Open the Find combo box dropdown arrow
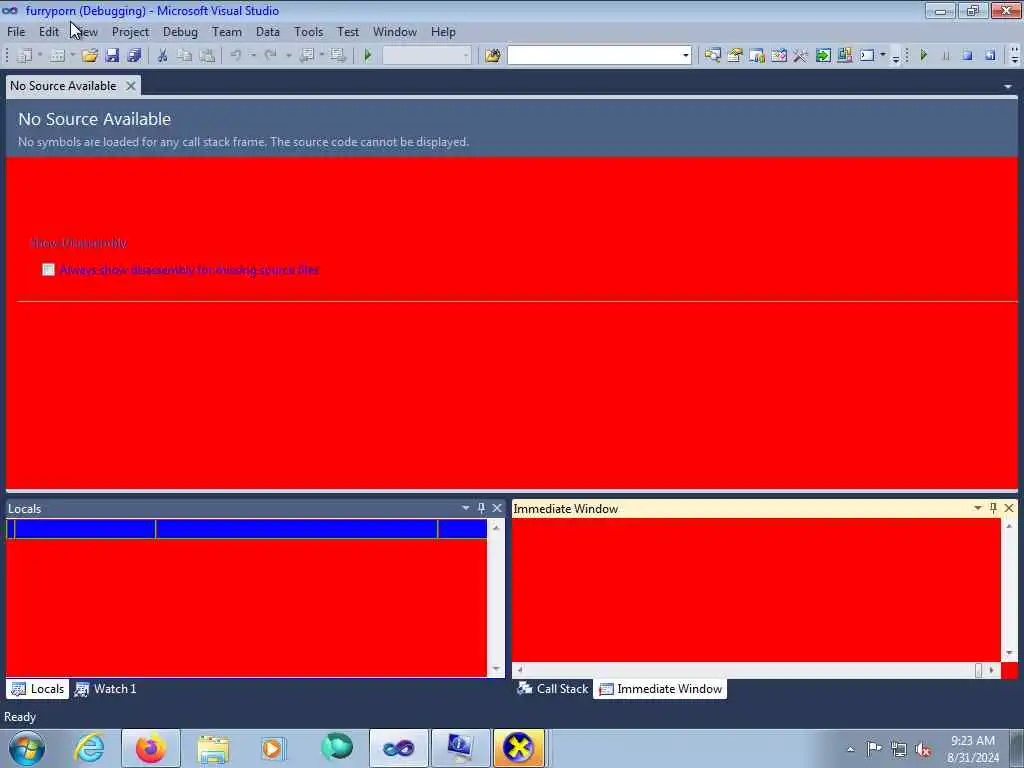The width and height of the screenshot is (1024, 768). pos(685,56)
